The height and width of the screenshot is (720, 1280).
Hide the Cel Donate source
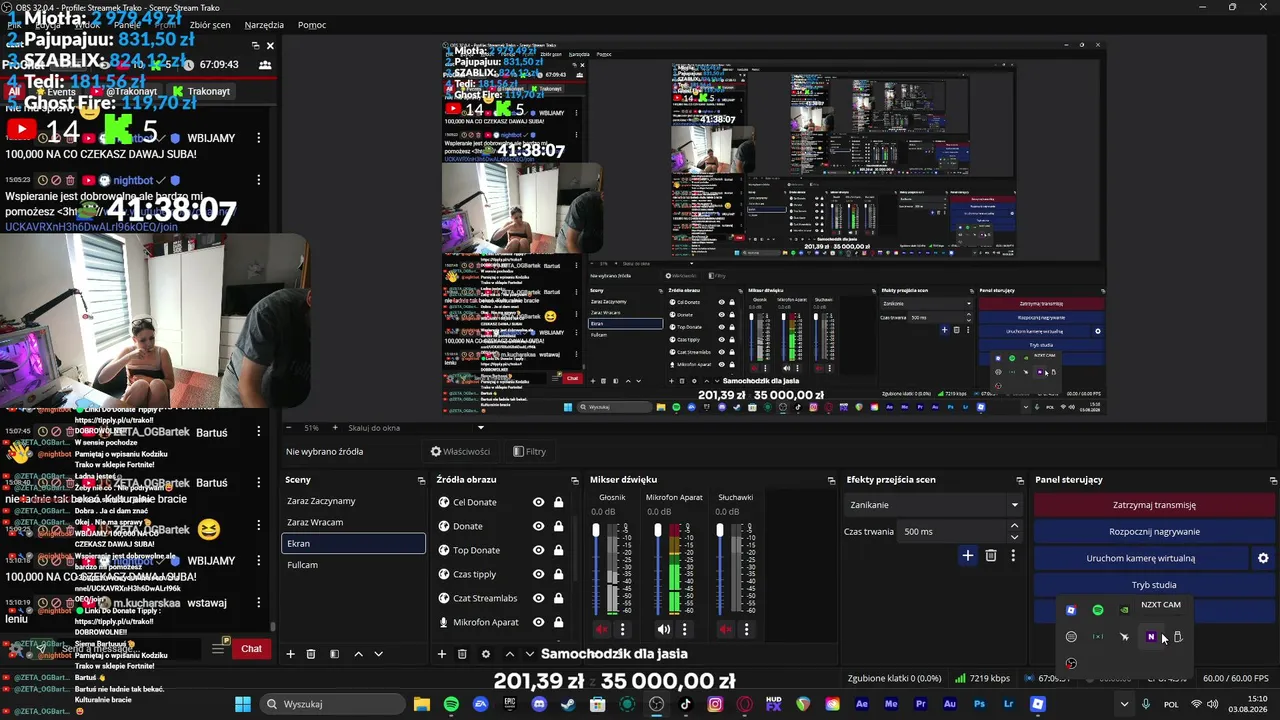(x=538, y=502)
